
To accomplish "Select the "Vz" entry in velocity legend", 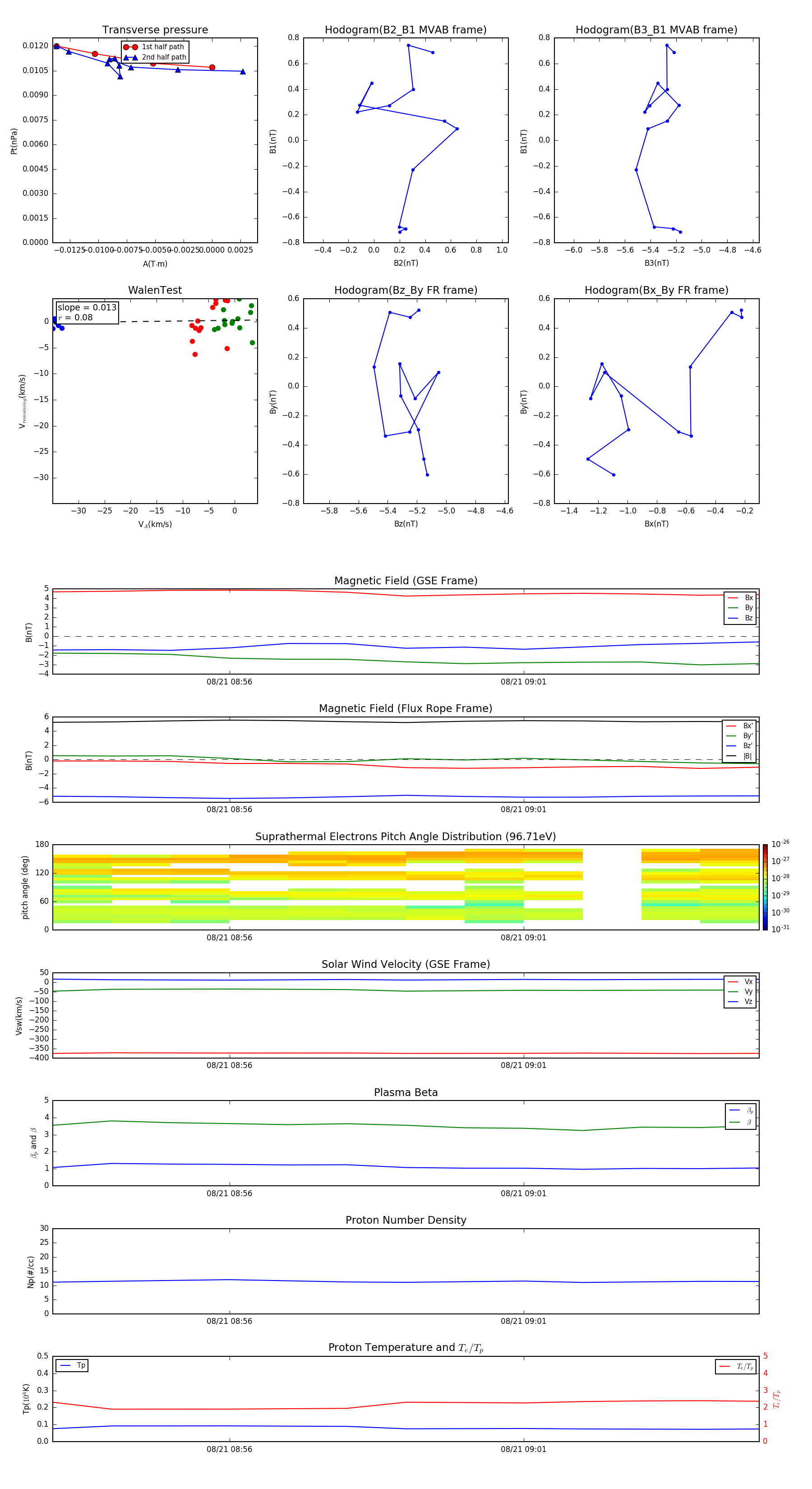I will click(x=740, y=1002).
